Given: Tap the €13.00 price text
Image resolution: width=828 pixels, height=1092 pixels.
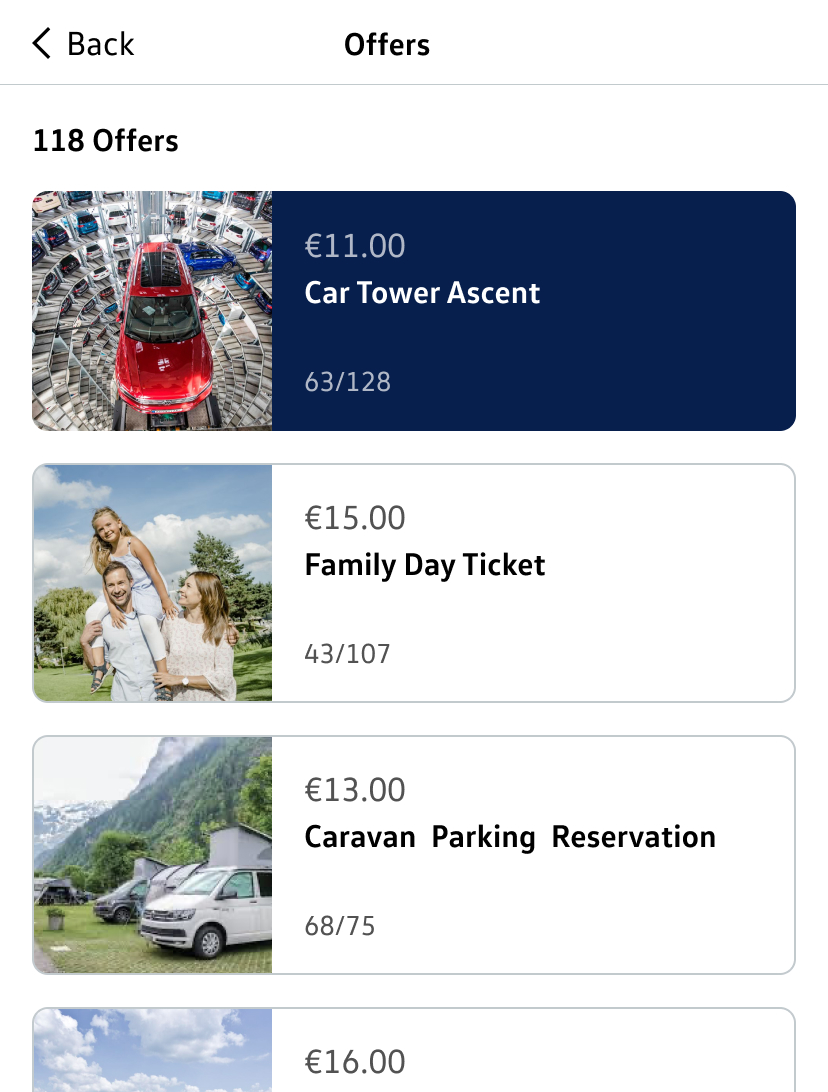Looking at the screenshot, I should coord(355,790).
